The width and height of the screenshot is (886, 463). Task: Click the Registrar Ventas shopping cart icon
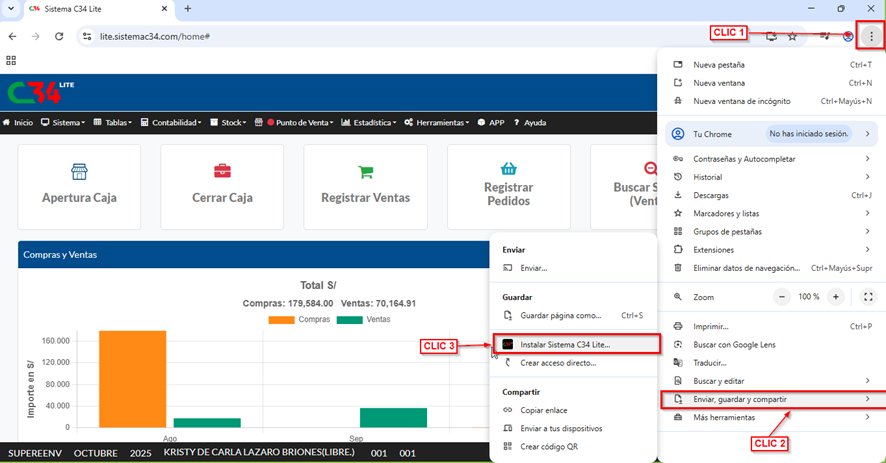click(365, 171)
